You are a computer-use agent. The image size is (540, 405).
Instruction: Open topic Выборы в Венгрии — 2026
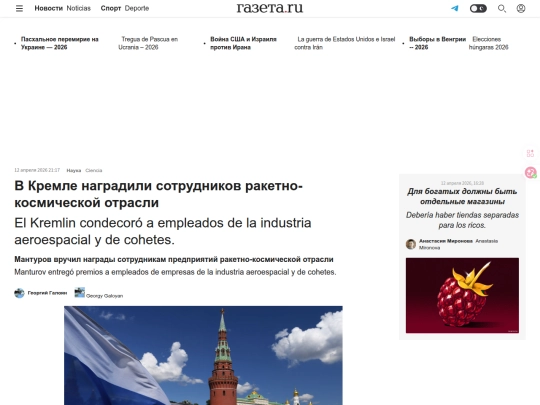coord(437,43)
